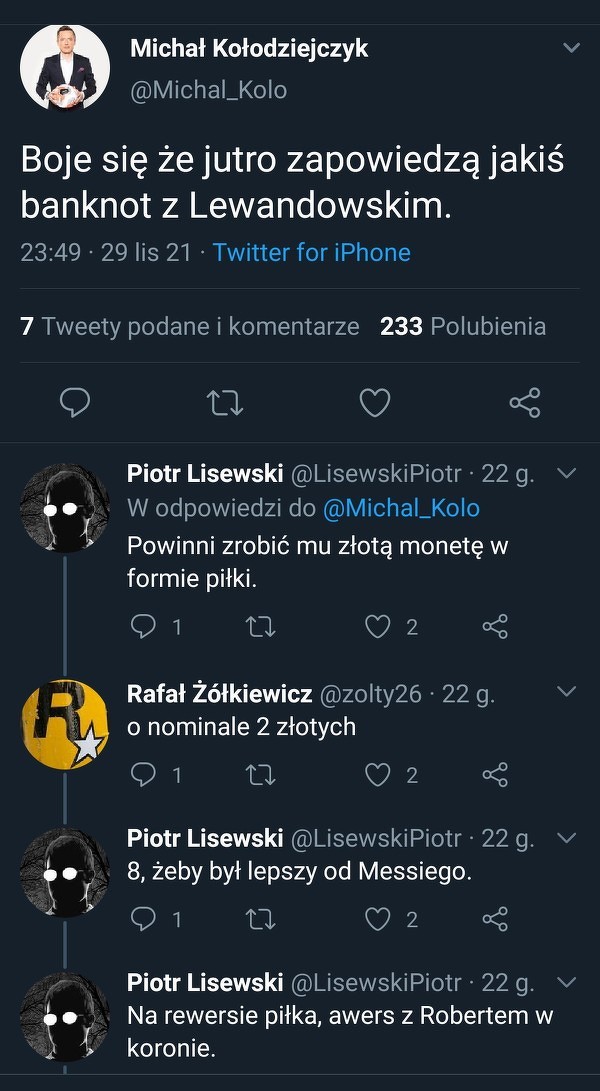The height and width of the screenshot is (1091, 600).
Task: Expand menu chevron on złotą monetę reply
Action: pos(566,472)
